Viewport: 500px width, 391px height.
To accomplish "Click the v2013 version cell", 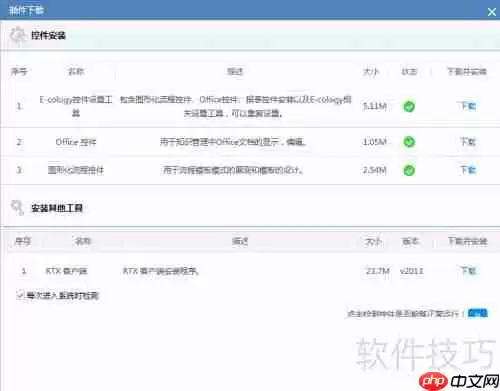I will click(x=412, y=271).
